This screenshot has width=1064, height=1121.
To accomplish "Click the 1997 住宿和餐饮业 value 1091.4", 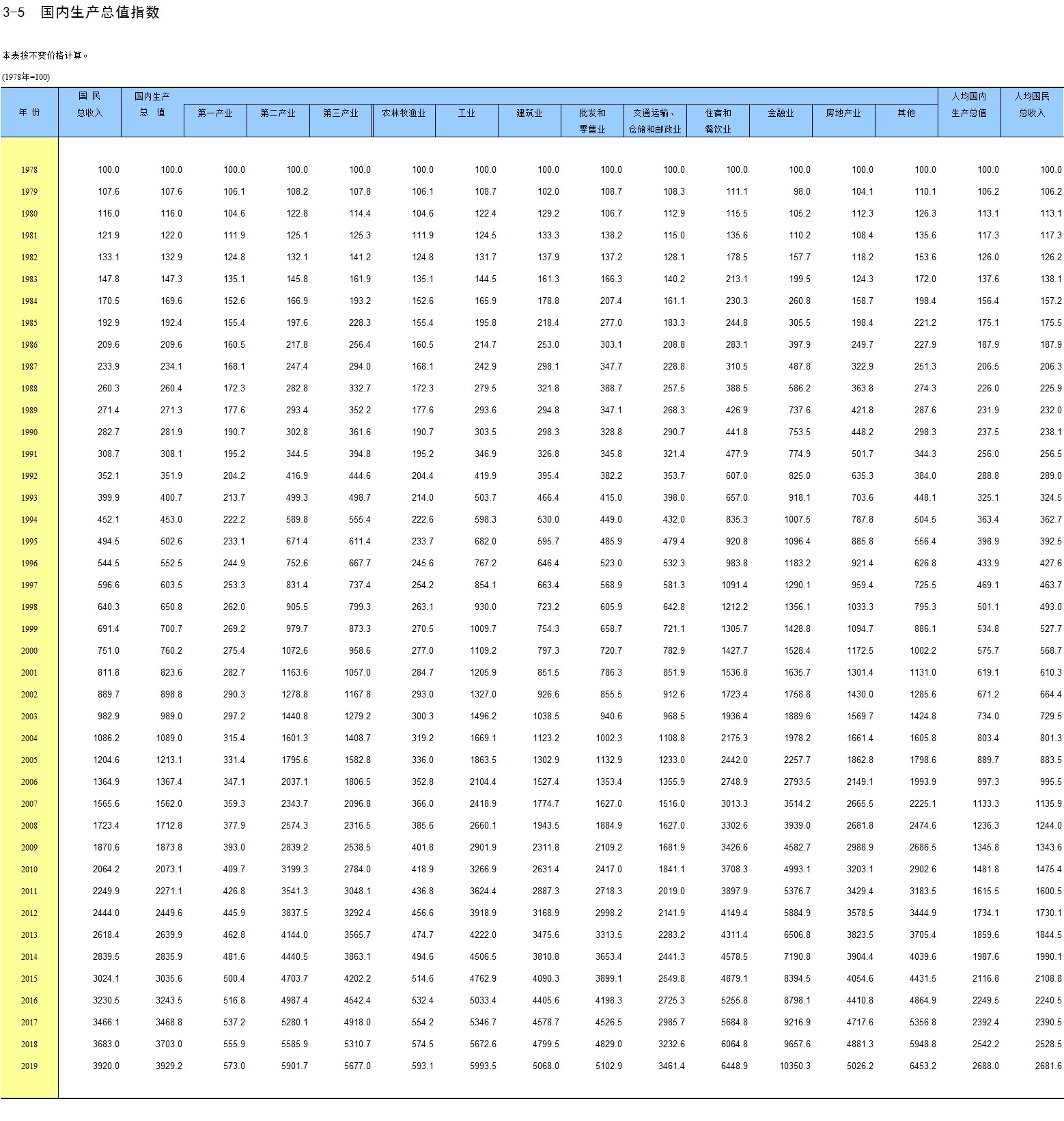I will 735,585.
